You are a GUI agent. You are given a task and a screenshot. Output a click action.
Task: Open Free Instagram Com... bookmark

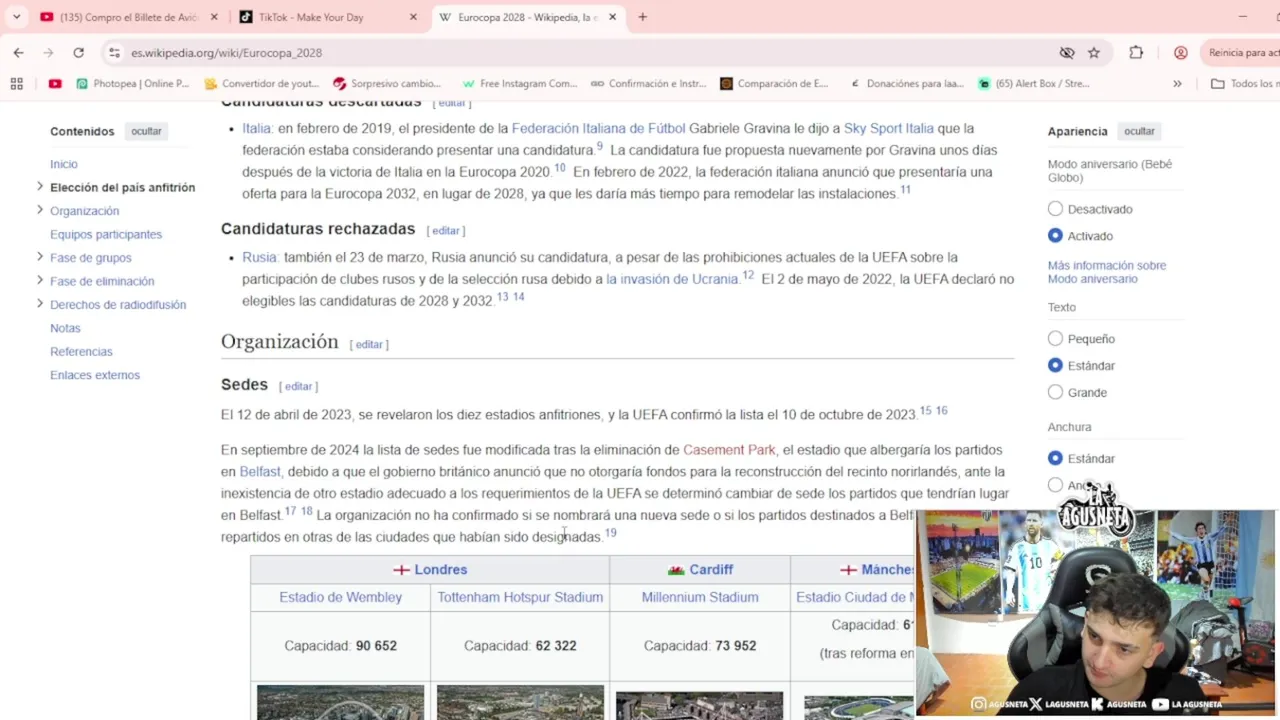pos(520,84)
